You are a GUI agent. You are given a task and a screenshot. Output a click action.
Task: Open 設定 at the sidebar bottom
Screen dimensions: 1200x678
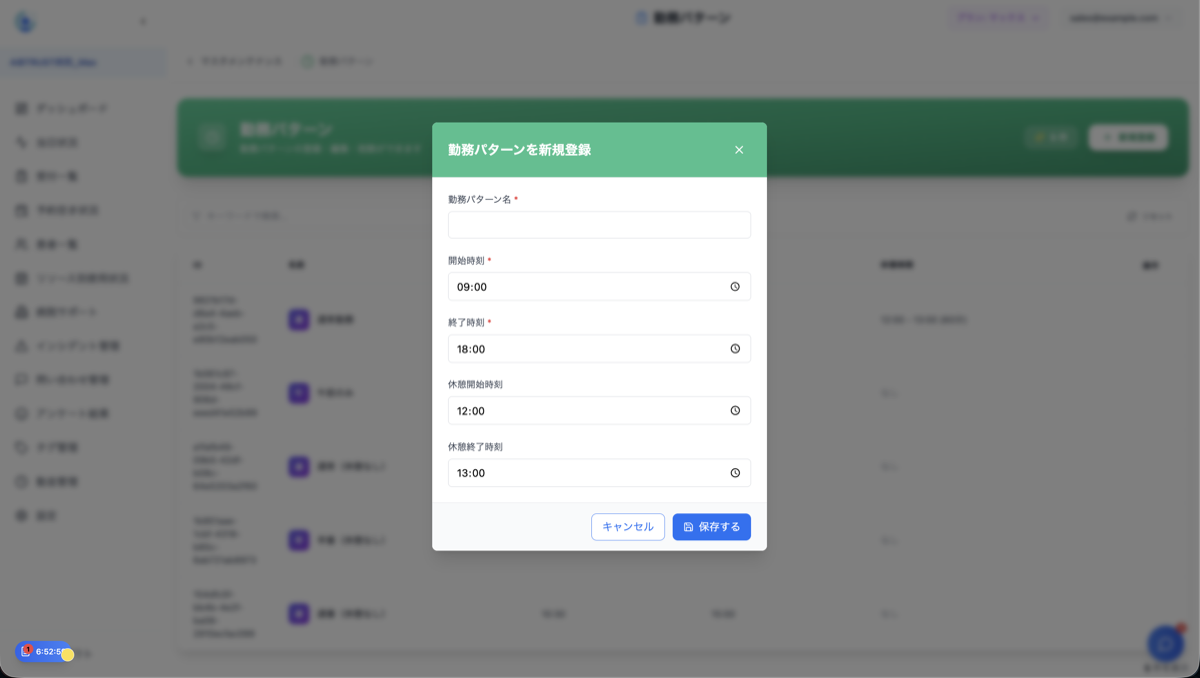(x=46, y=516)
